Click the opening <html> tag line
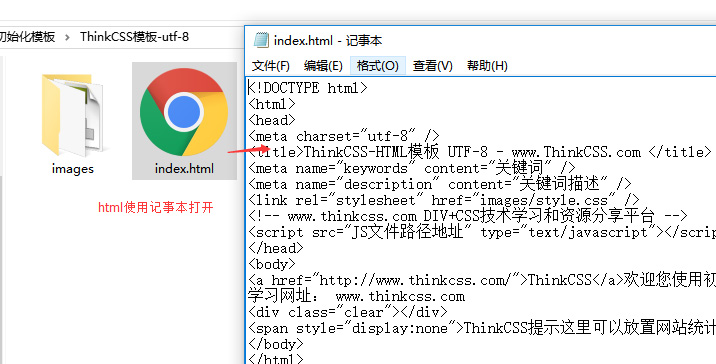Screen dimensions: 716x364 pos(272,104)
